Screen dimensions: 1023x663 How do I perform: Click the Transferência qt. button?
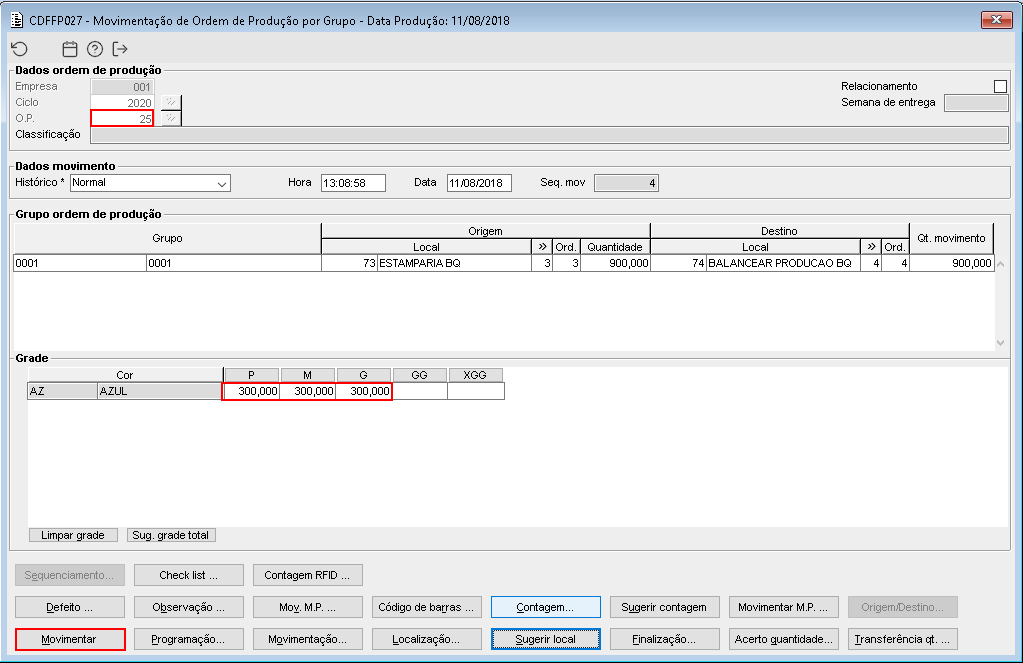coord(902,639)
